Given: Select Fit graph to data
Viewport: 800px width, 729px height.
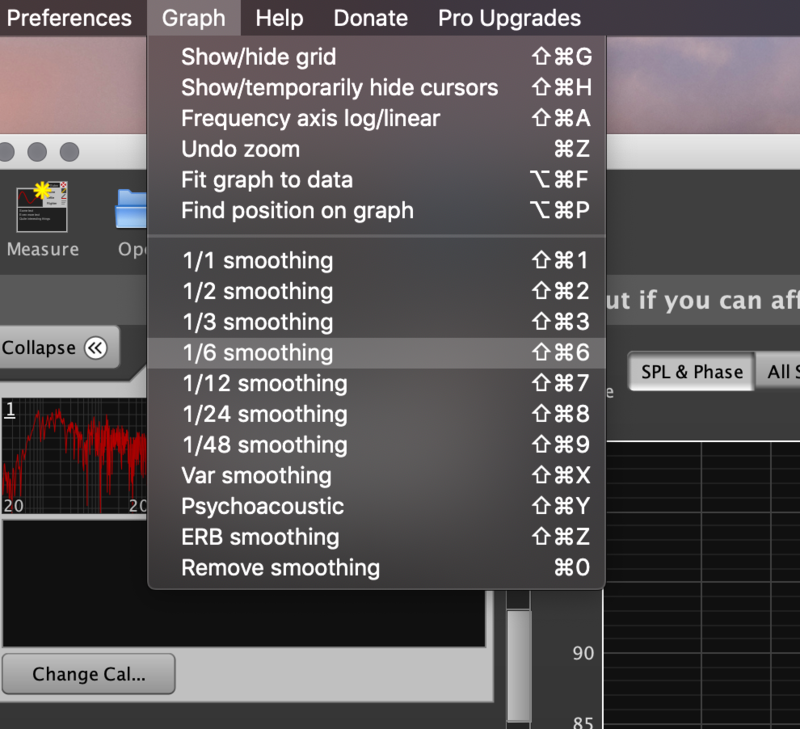Looking at the screenshot, I should point(266,180).
